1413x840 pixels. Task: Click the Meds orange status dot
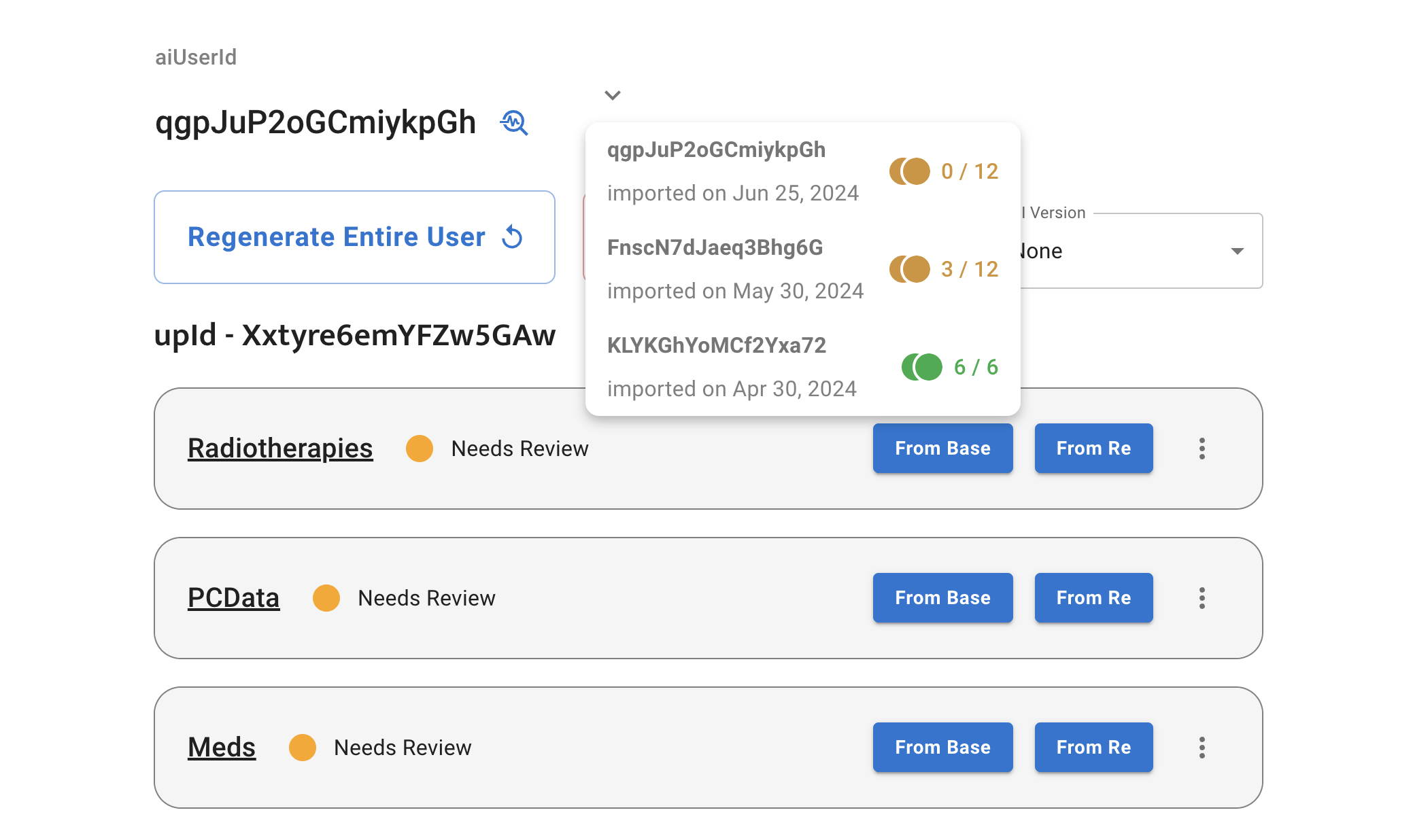(303, 748)
